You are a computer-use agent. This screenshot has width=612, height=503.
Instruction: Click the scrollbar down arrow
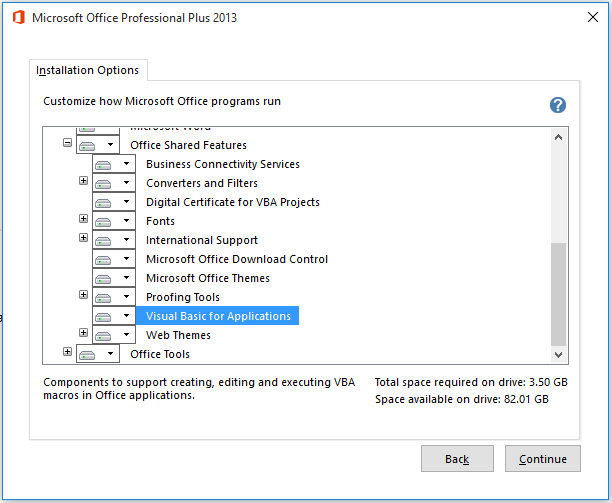[x=559, y=355]
